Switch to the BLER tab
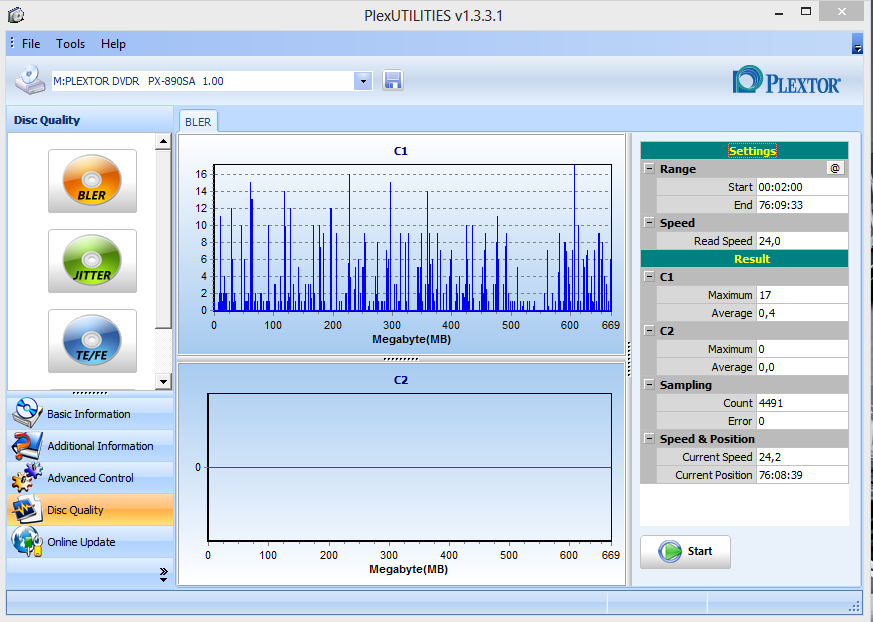873x622 pixels. (198, 122)
